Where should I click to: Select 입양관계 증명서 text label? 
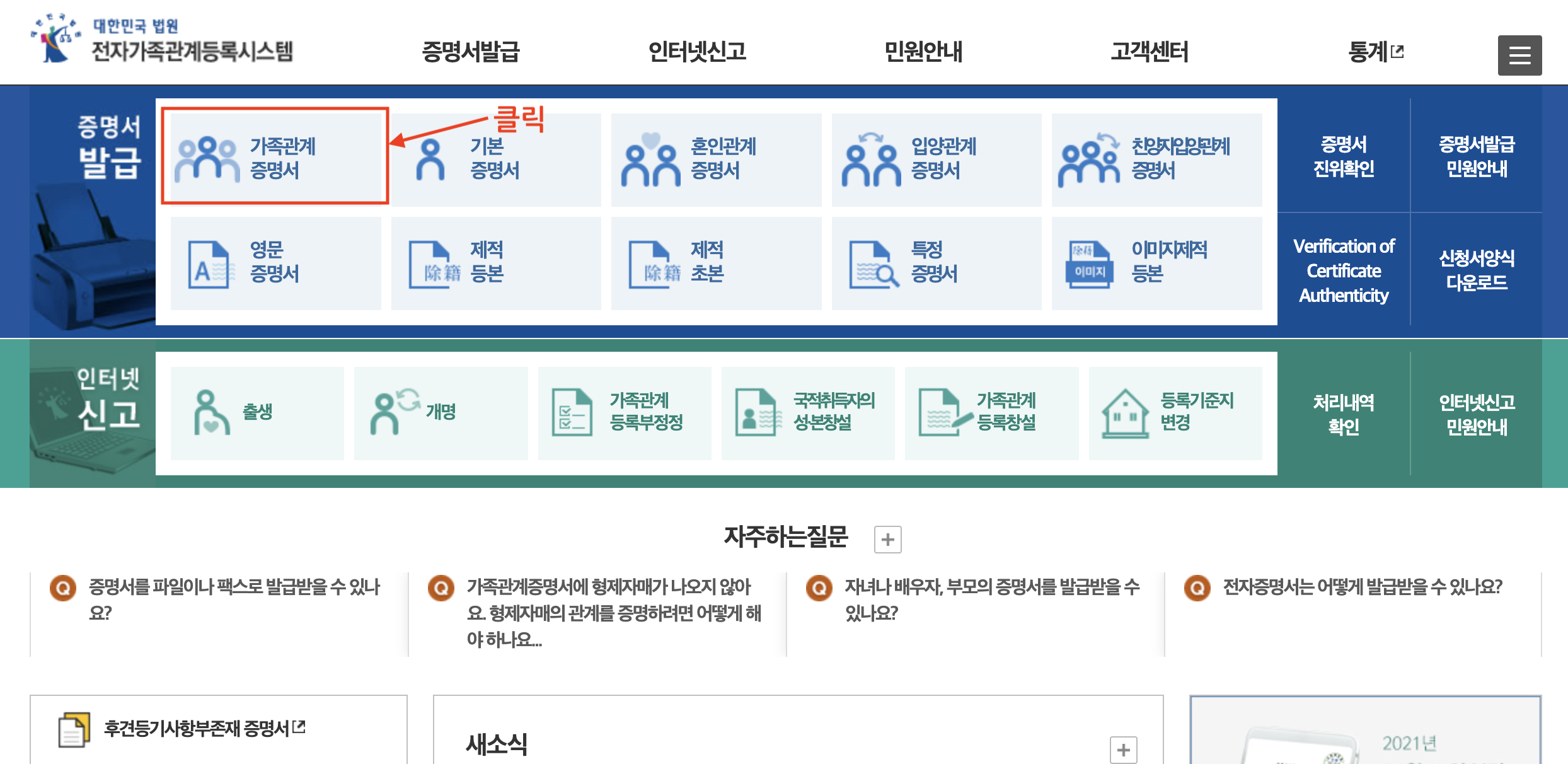tap(943, 158)
